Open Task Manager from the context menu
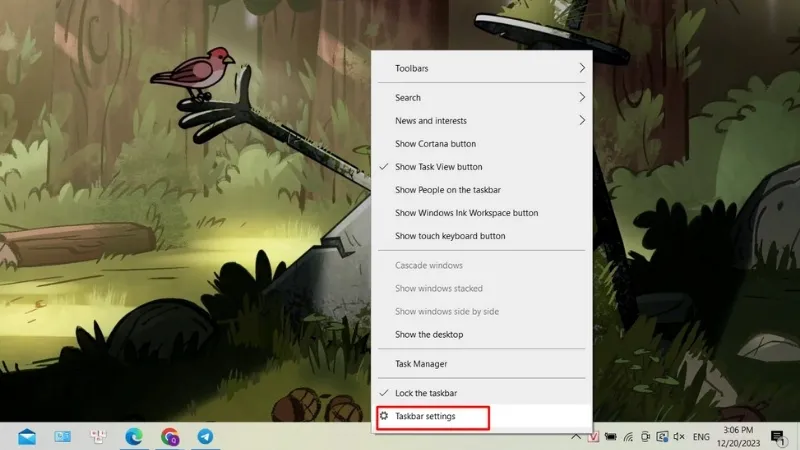The image size is (800, 450). tap(421, 364)
